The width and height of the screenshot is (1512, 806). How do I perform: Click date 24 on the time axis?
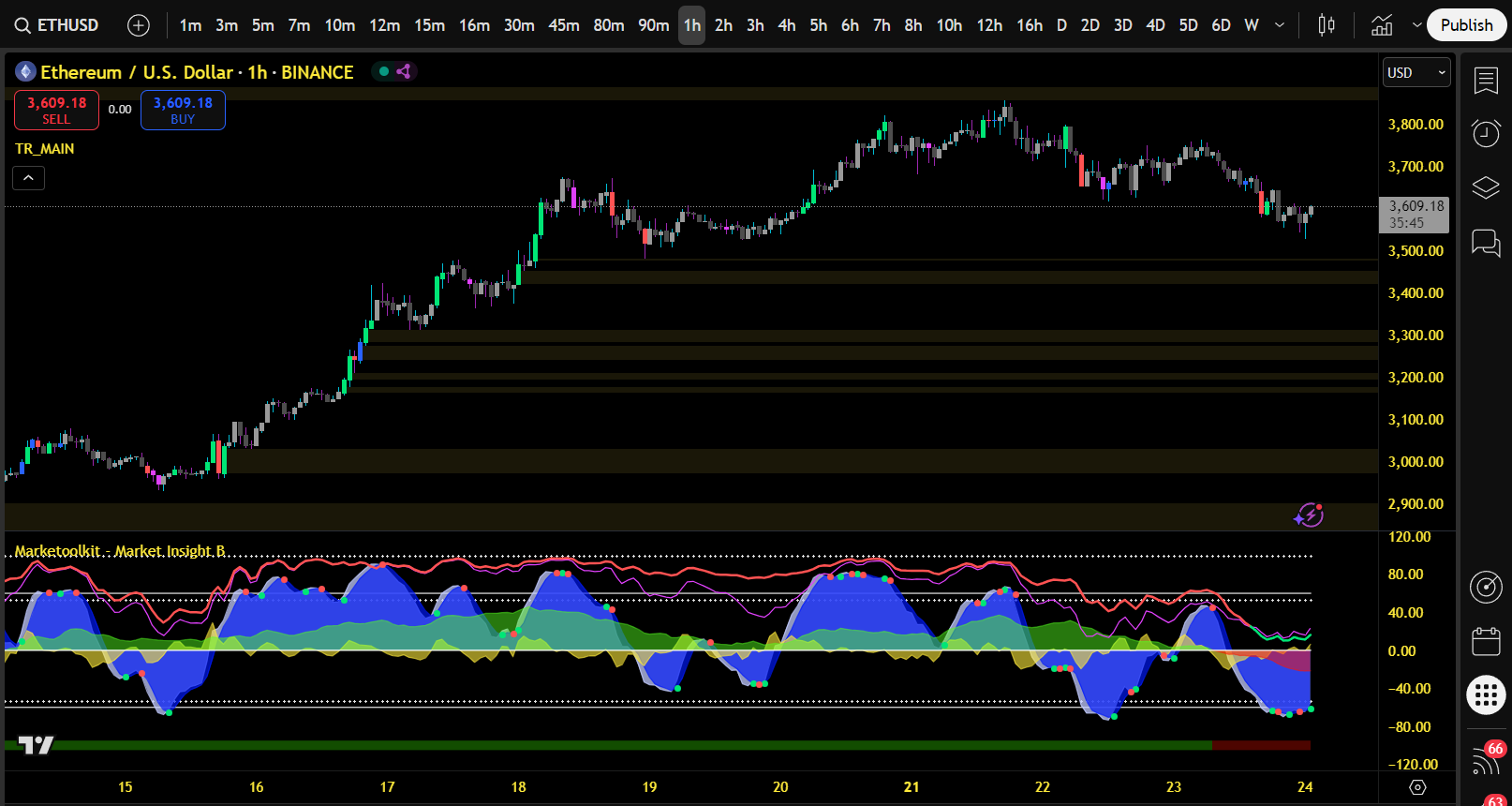pyautogui.click(x=1305, y=787)
